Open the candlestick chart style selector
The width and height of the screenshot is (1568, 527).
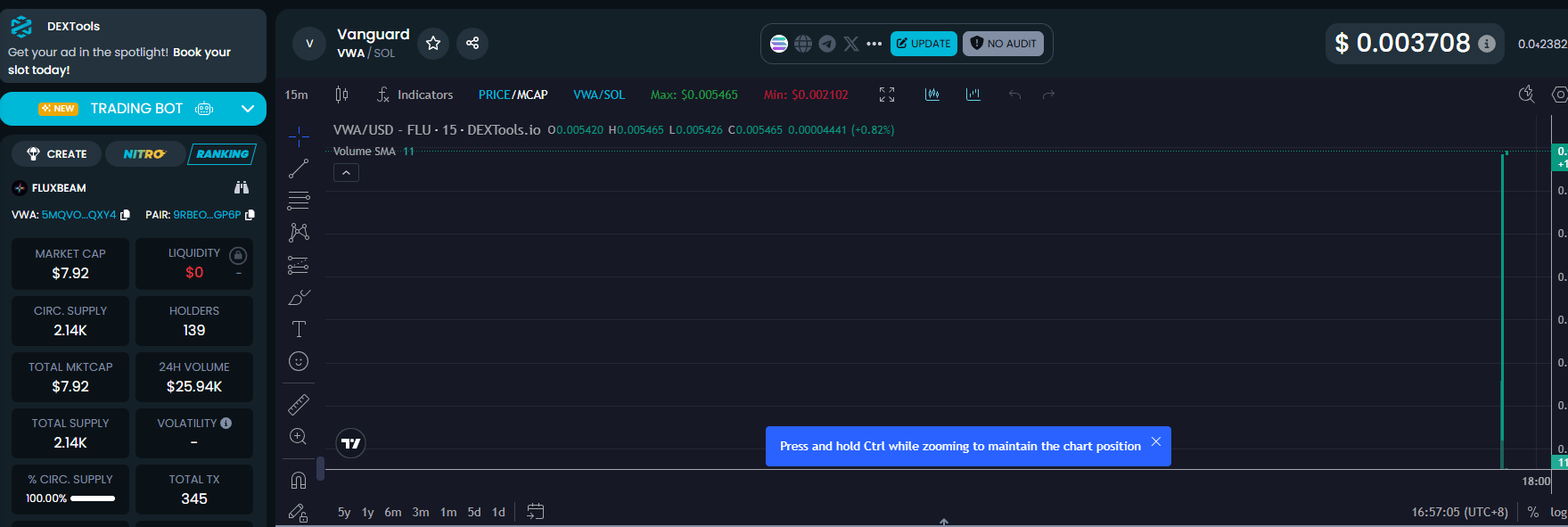click(x=341, y=95)
